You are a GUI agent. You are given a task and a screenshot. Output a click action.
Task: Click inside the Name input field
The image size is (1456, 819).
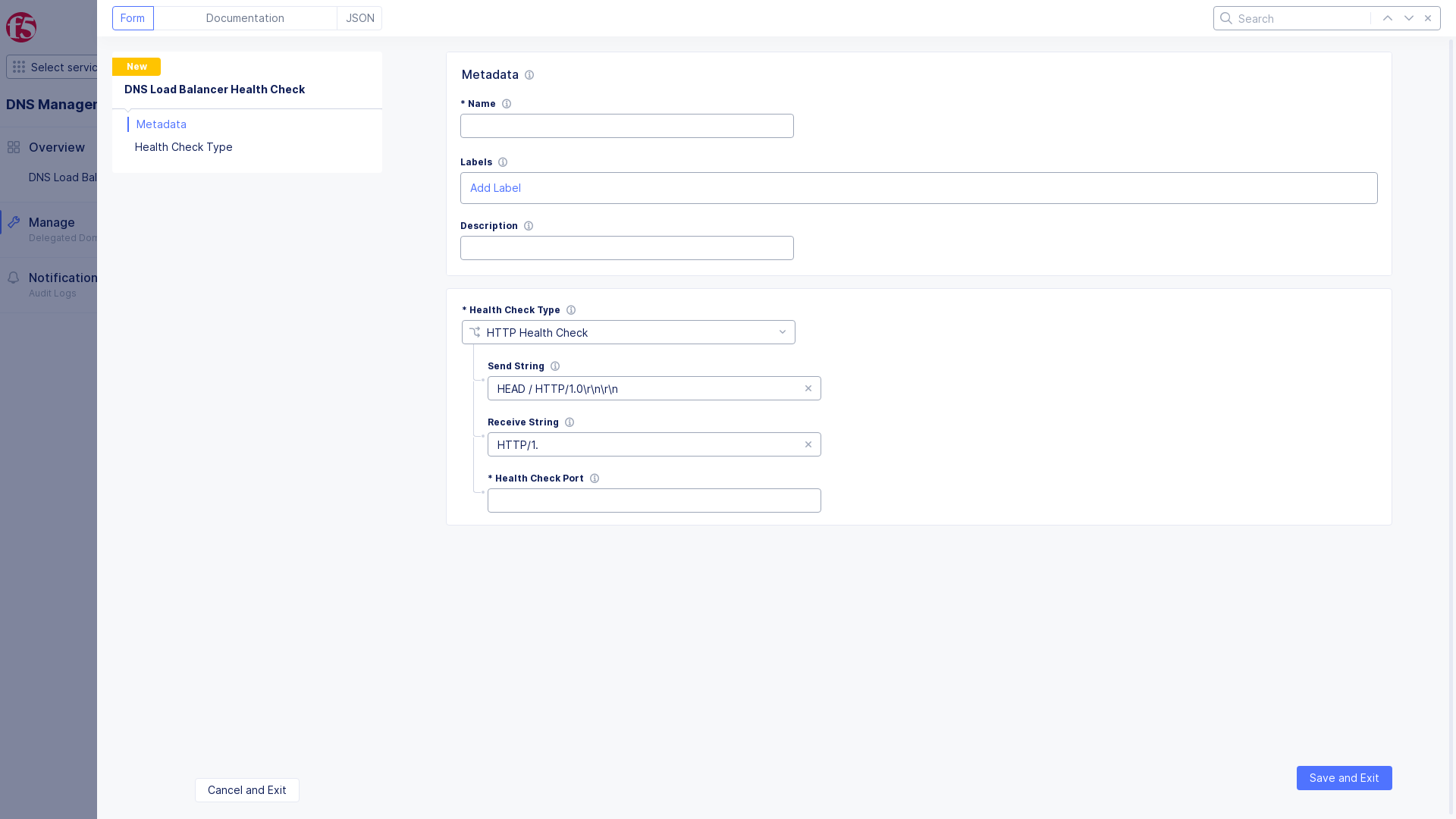click(626, 125)
